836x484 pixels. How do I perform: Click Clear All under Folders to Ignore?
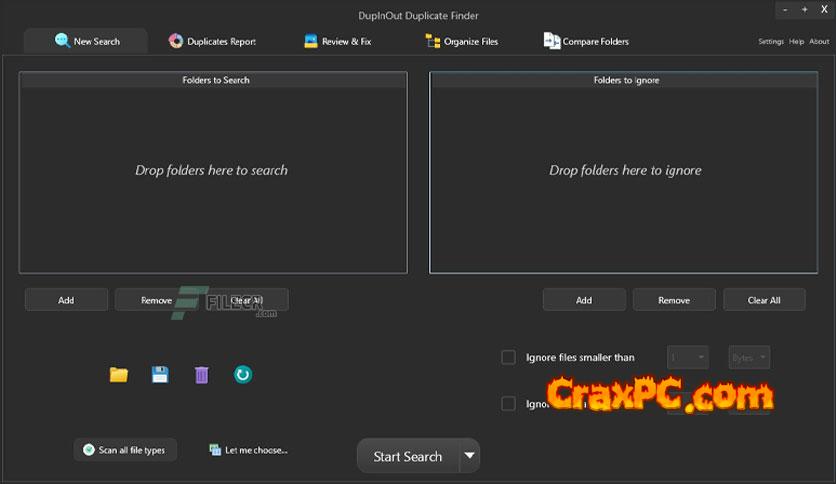(x=764, y=300)
